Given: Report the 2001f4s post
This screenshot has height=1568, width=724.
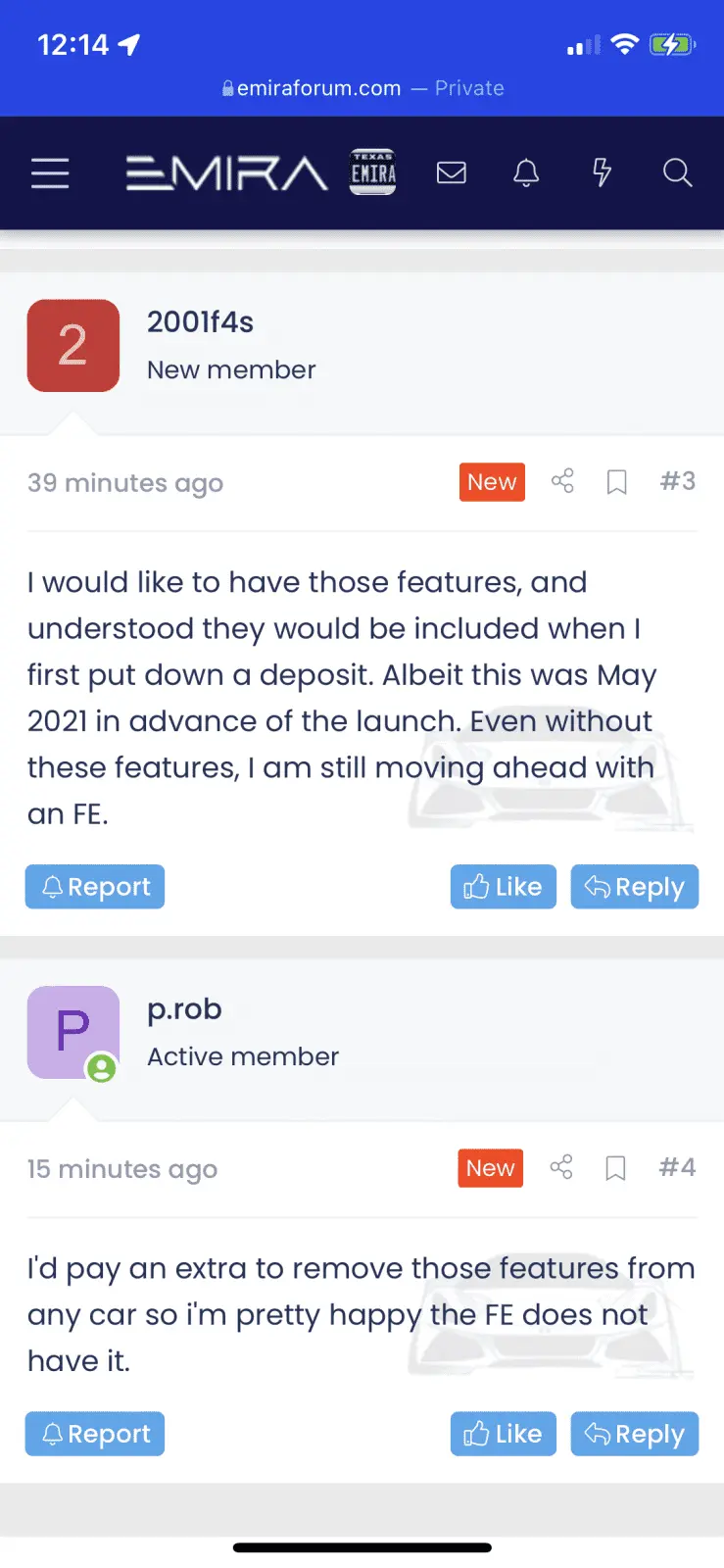Looking at the screenshot, I should point(95,887).
